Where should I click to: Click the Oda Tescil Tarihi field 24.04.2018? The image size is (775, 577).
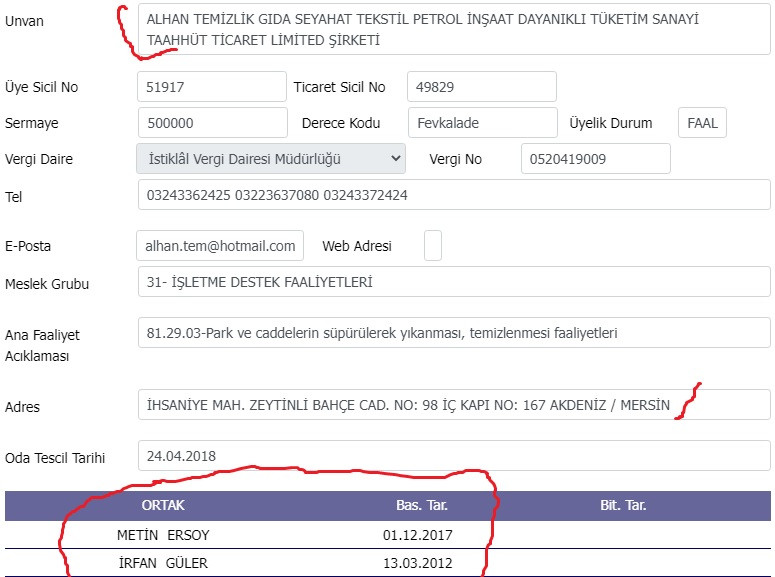tap(454, 456)
